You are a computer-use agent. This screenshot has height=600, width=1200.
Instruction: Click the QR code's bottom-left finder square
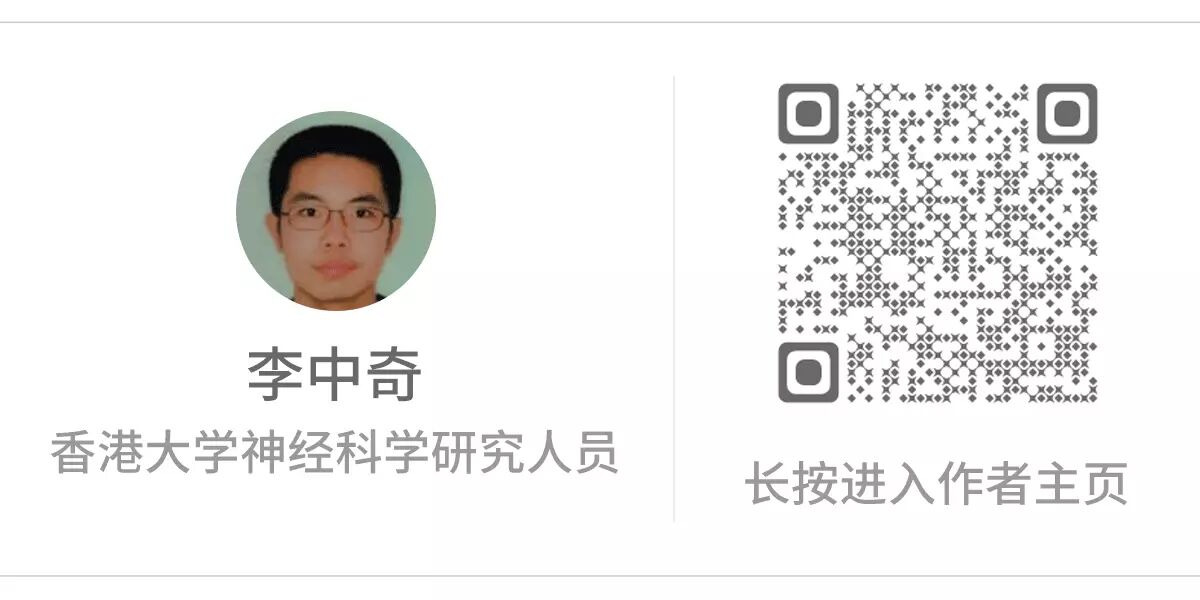pyautogui.click(x=808, y=373)
